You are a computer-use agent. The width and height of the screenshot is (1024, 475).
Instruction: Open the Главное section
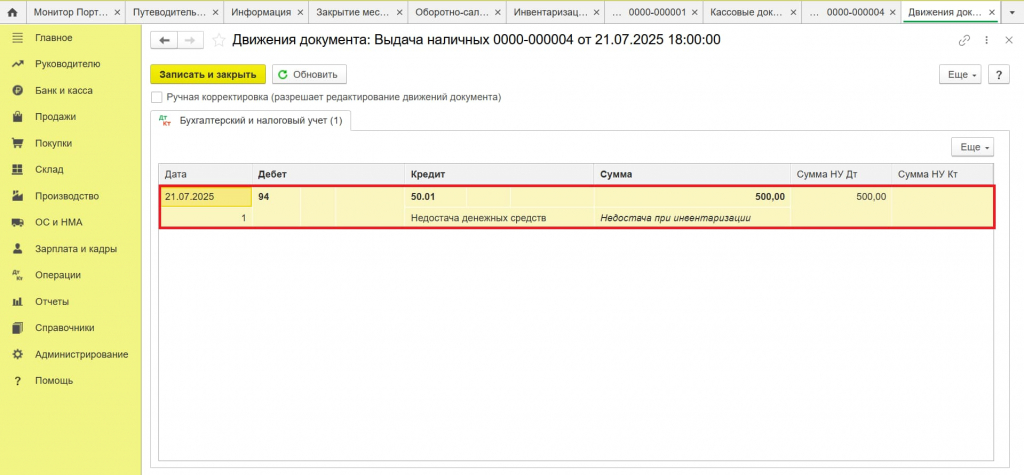click(x=54, y=38)
